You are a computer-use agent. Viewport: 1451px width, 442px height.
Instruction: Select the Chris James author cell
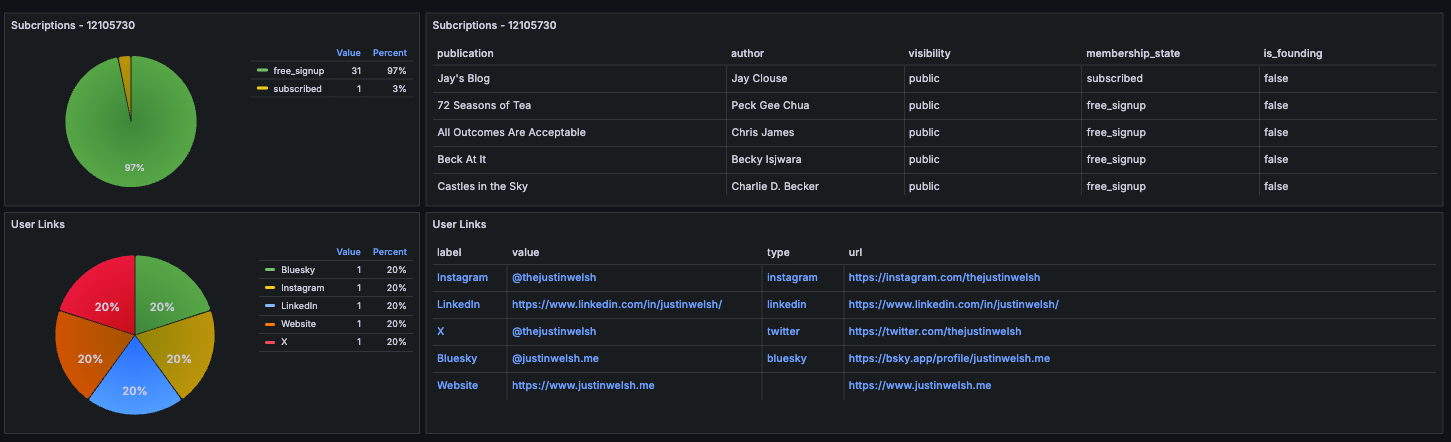[761, 132]
